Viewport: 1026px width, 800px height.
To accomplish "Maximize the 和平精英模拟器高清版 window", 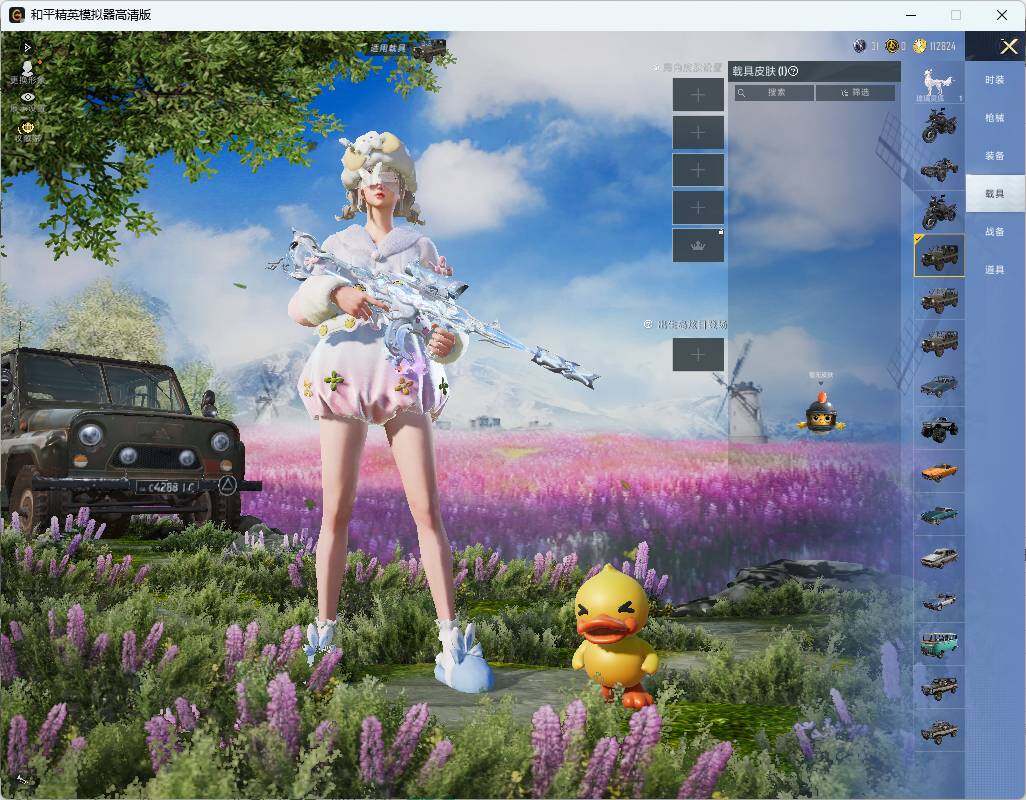I will [956, 15].
